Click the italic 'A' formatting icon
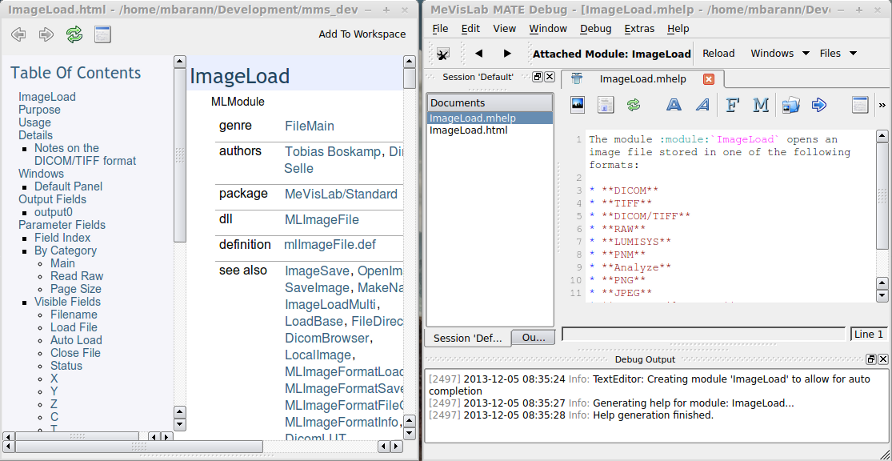The height and width of the screenshot is (461, 892). coord(703,105)
